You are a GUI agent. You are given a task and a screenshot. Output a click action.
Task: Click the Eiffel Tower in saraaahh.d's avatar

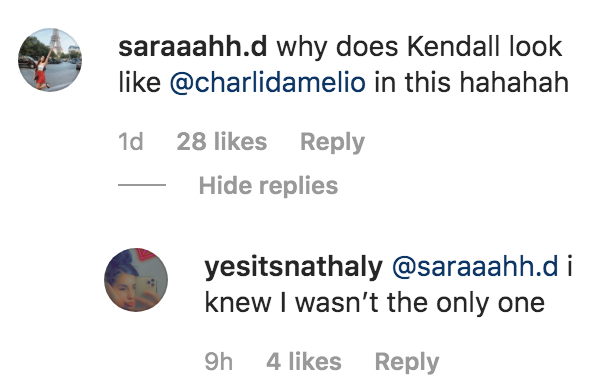tap(56, 42)
